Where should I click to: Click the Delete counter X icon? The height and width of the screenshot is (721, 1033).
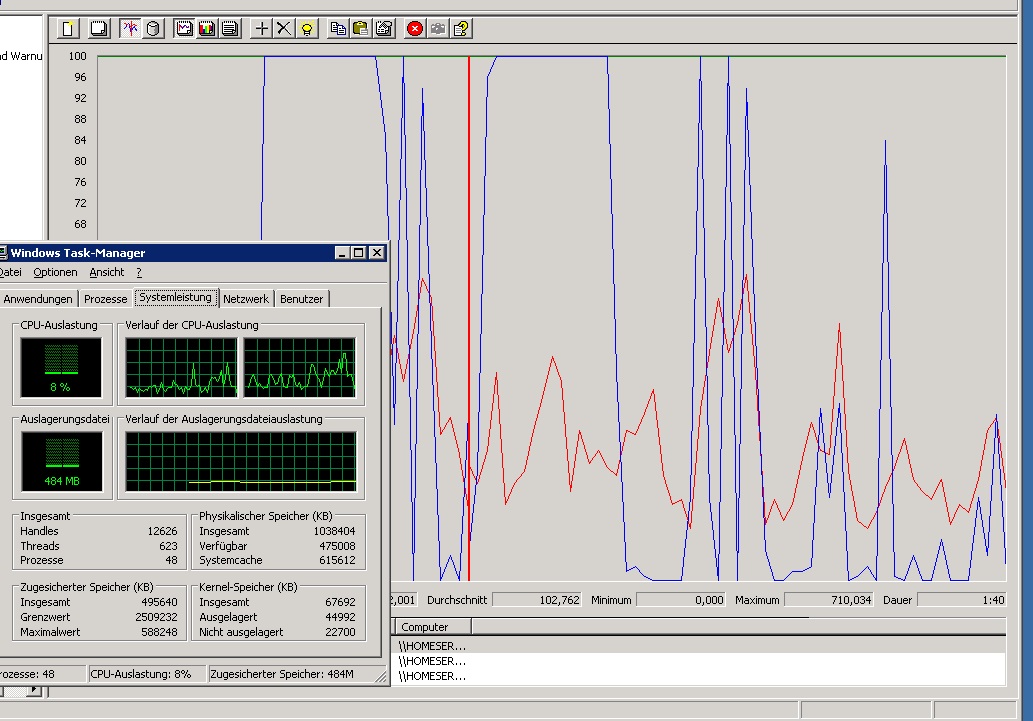coord(284,28)
